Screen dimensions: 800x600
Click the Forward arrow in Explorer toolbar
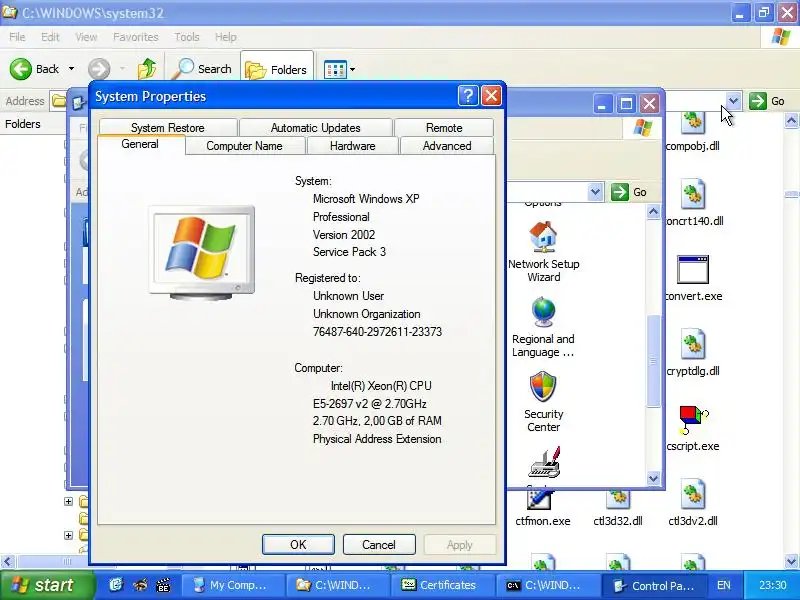click(x=99, y=69)
